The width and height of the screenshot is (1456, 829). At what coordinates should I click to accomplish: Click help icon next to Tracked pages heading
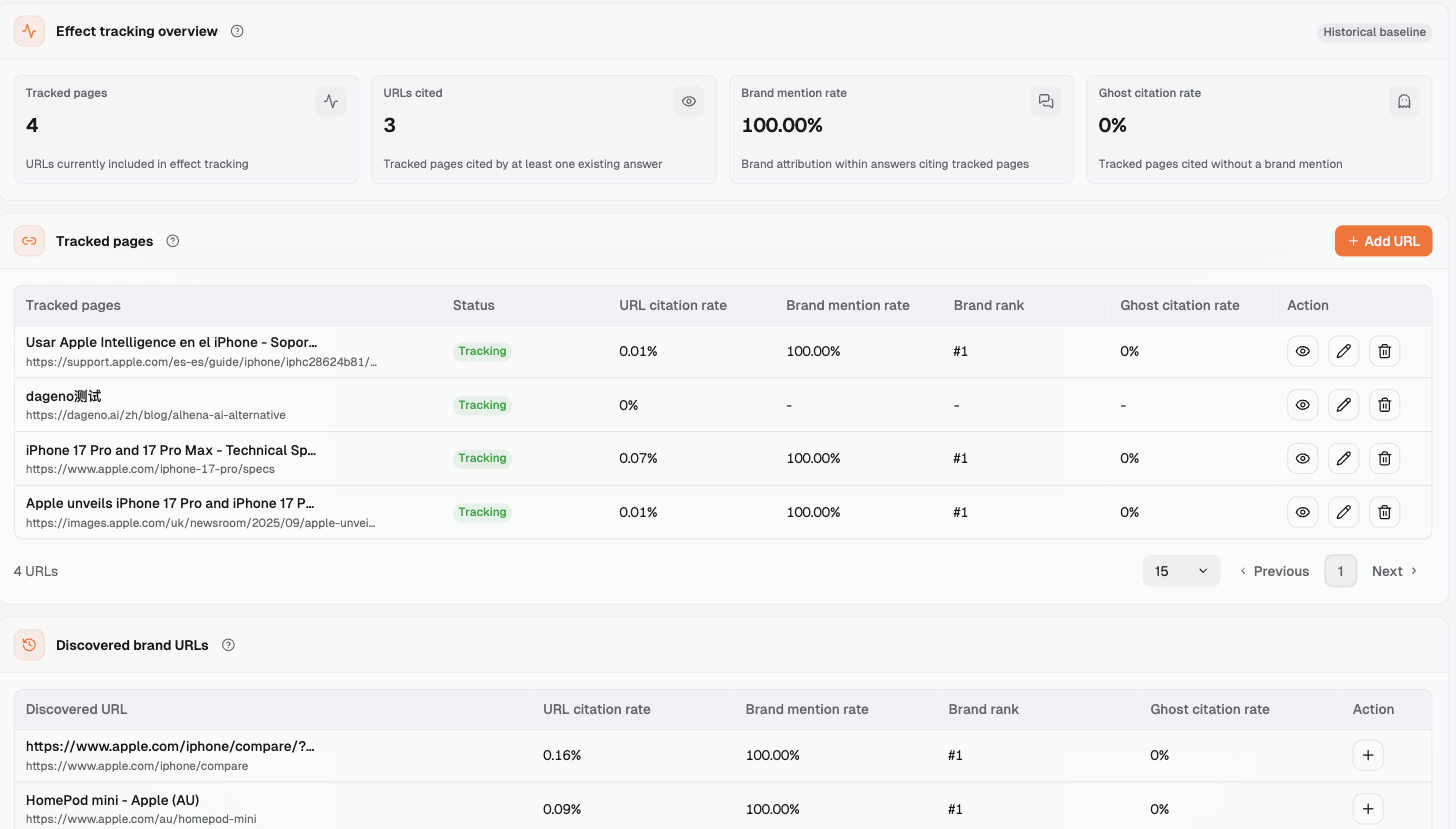pos(173,241)
